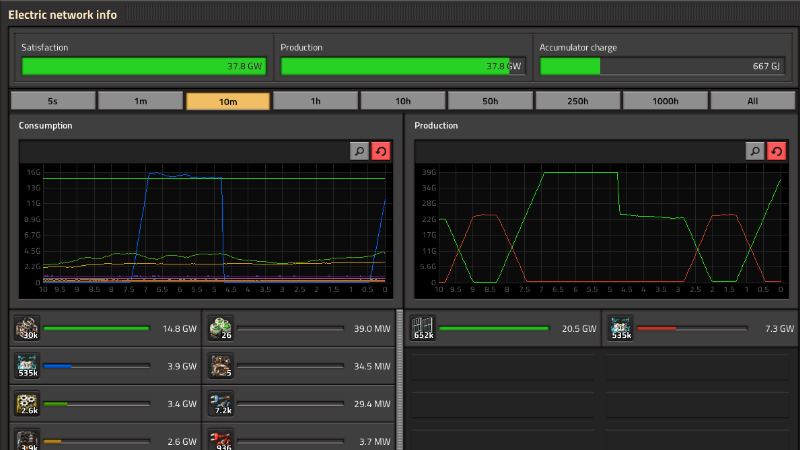Viewport: 800px width, 450px height.
Task: Select the 2.6k assembler icon using 3.4 GW
Action: 27,403
